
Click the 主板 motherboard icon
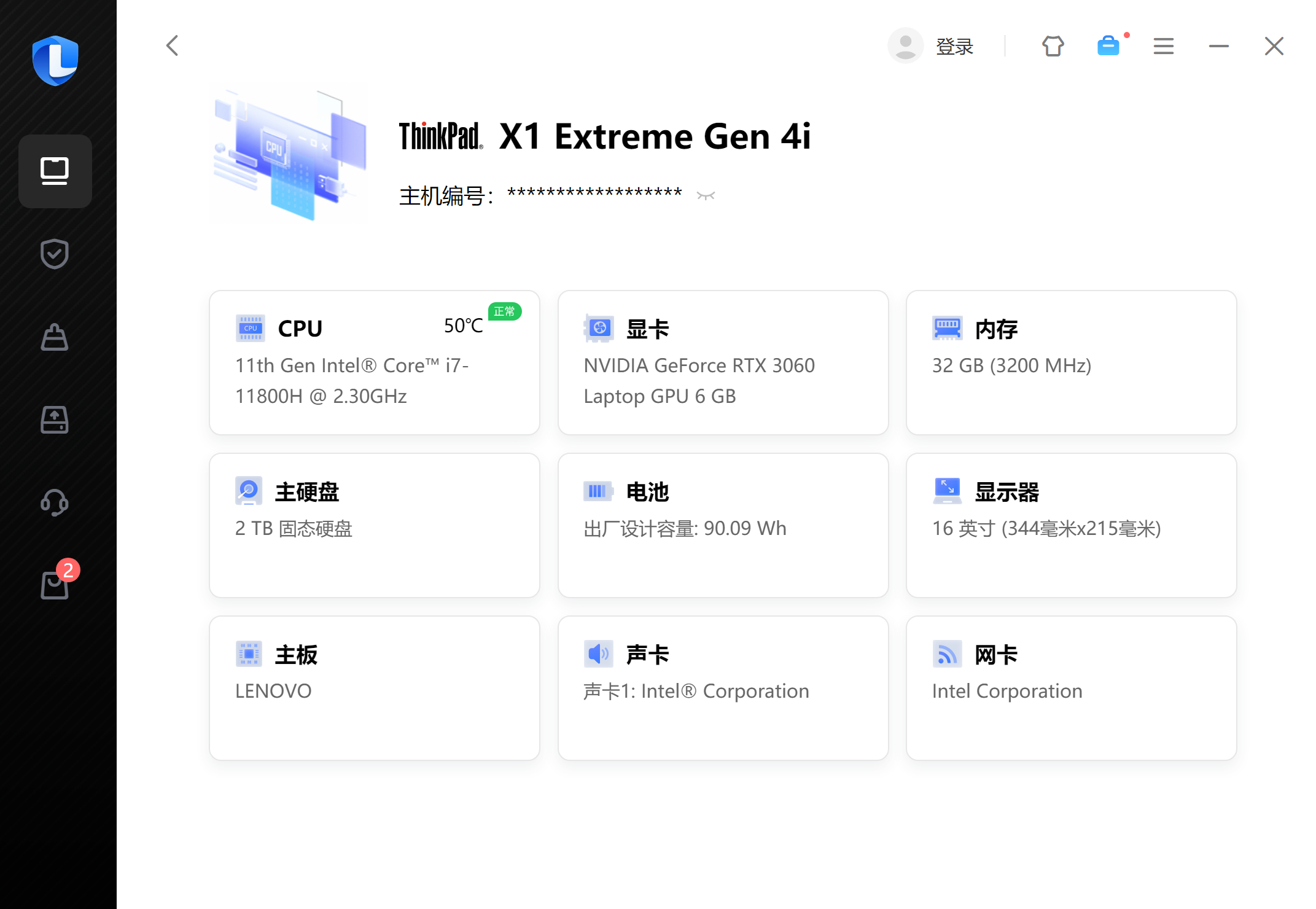pos(249,654)
